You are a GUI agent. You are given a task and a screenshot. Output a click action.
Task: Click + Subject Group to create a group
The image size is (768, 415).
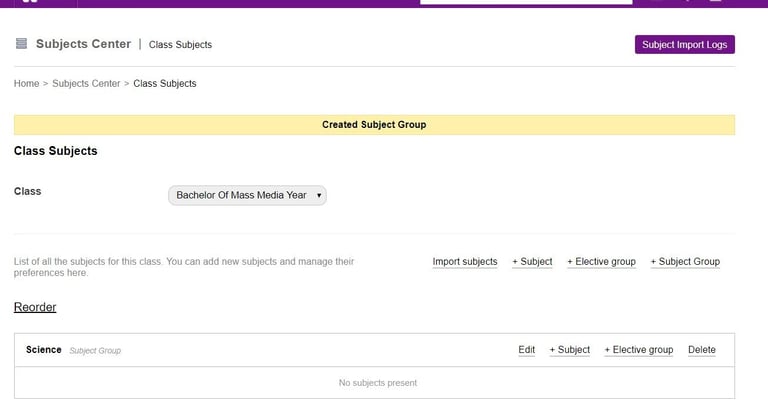685,262
